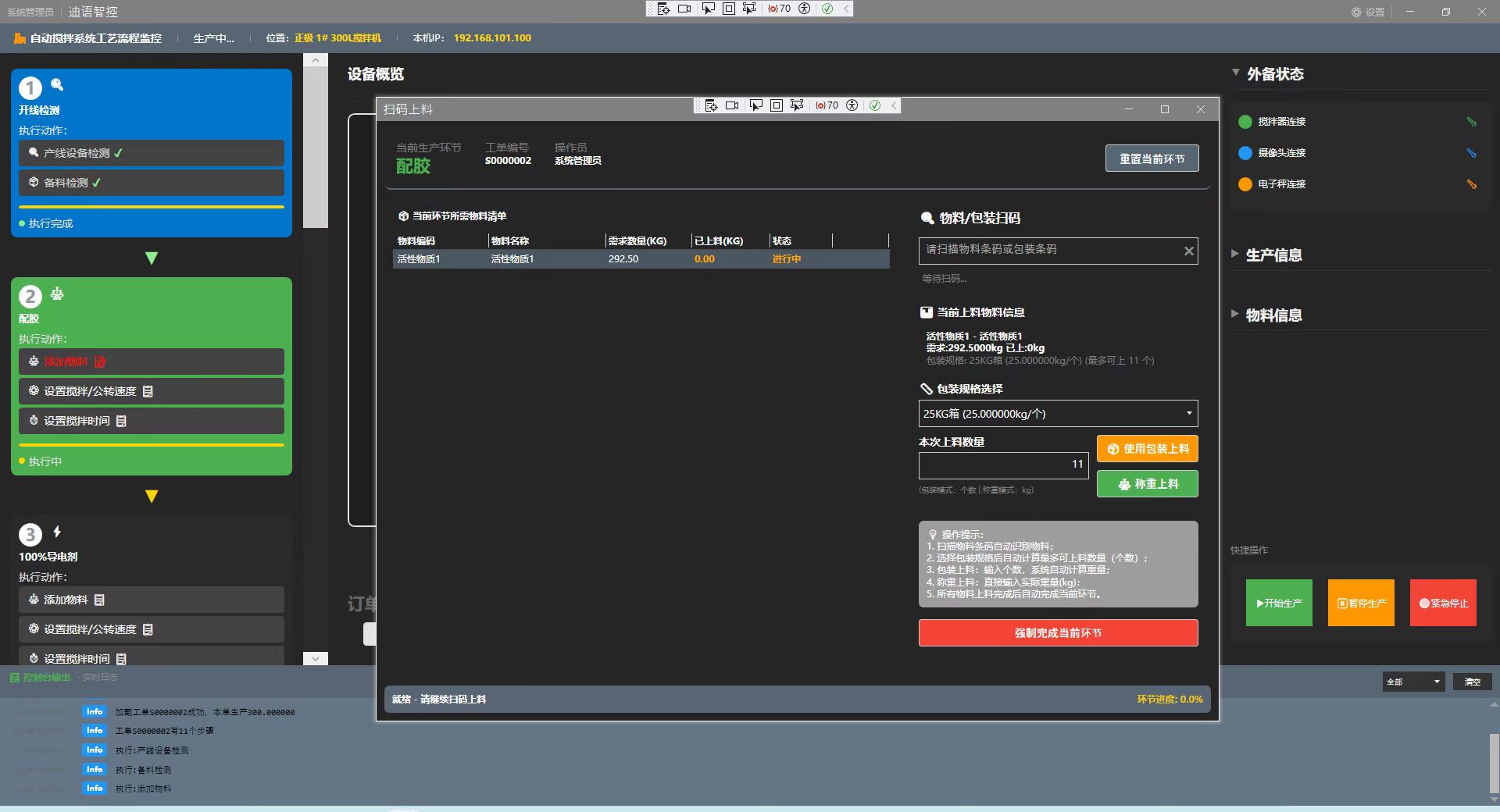Screen dimensions: 1500x812
Task: Click camera icon in 扫码上料 dialog toolbar
Action: 732,105
